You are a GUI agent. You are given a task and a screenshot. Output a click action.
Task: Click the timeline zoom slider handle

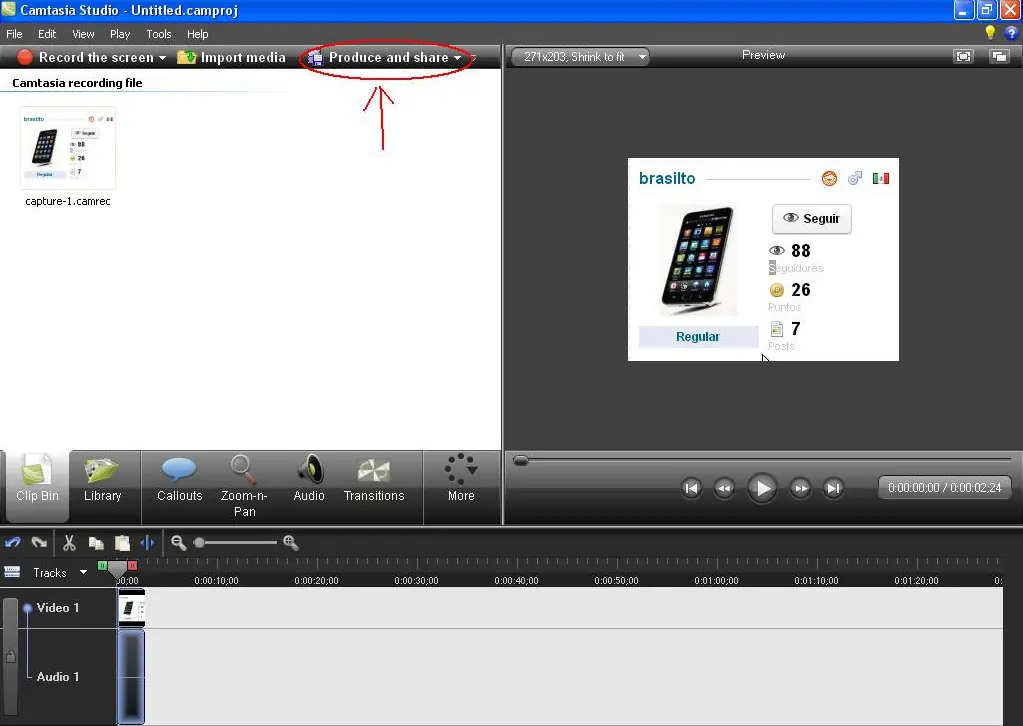click(x=200, y=543)
